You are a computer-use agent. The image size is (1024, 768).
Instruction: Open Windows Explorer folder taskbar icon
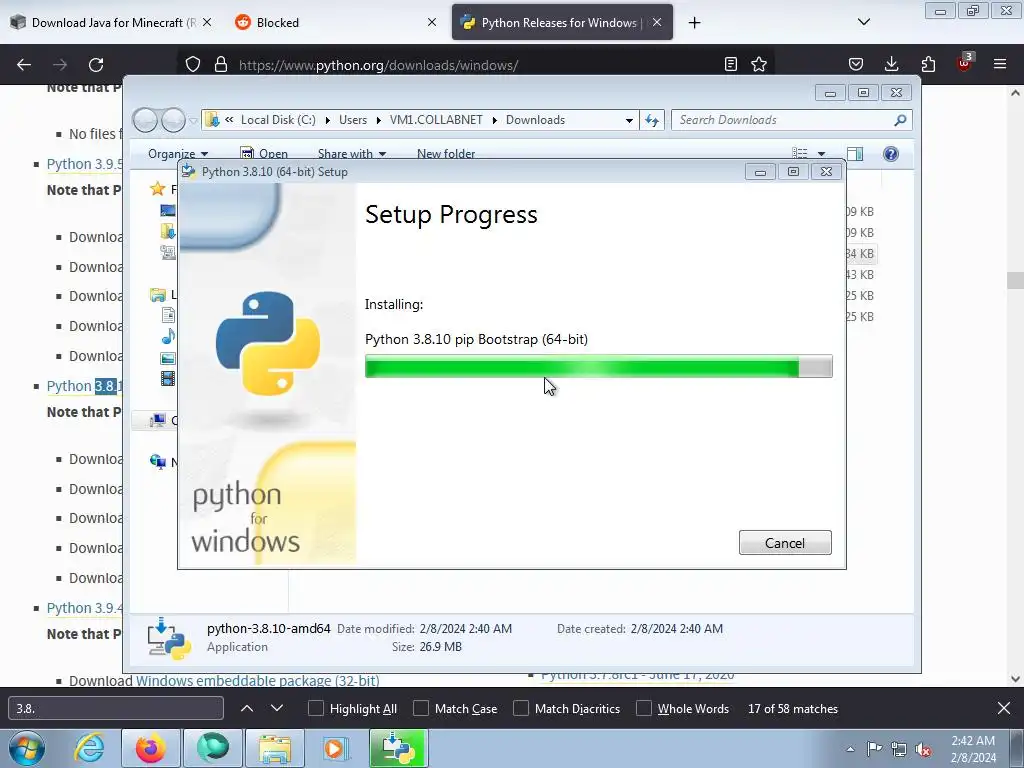click(275, 748)
